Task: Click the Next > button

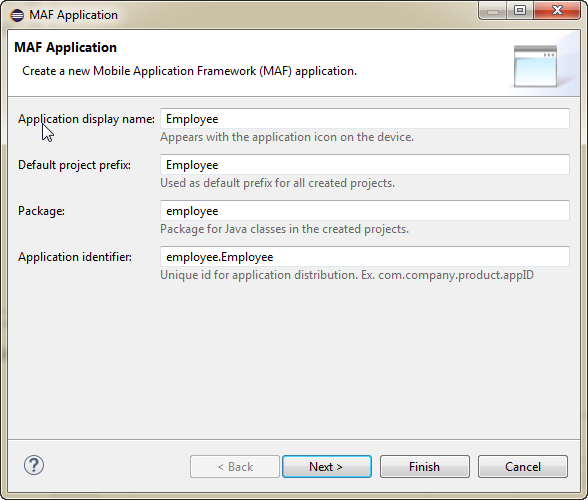Action: pos(327,467)
